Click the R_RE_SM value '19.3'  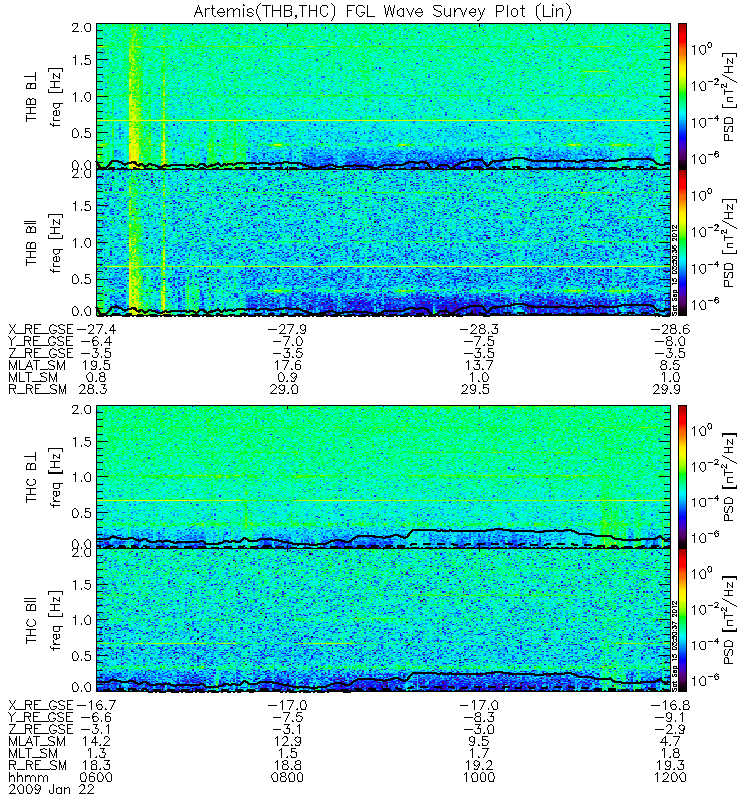(x=670, y=765)
